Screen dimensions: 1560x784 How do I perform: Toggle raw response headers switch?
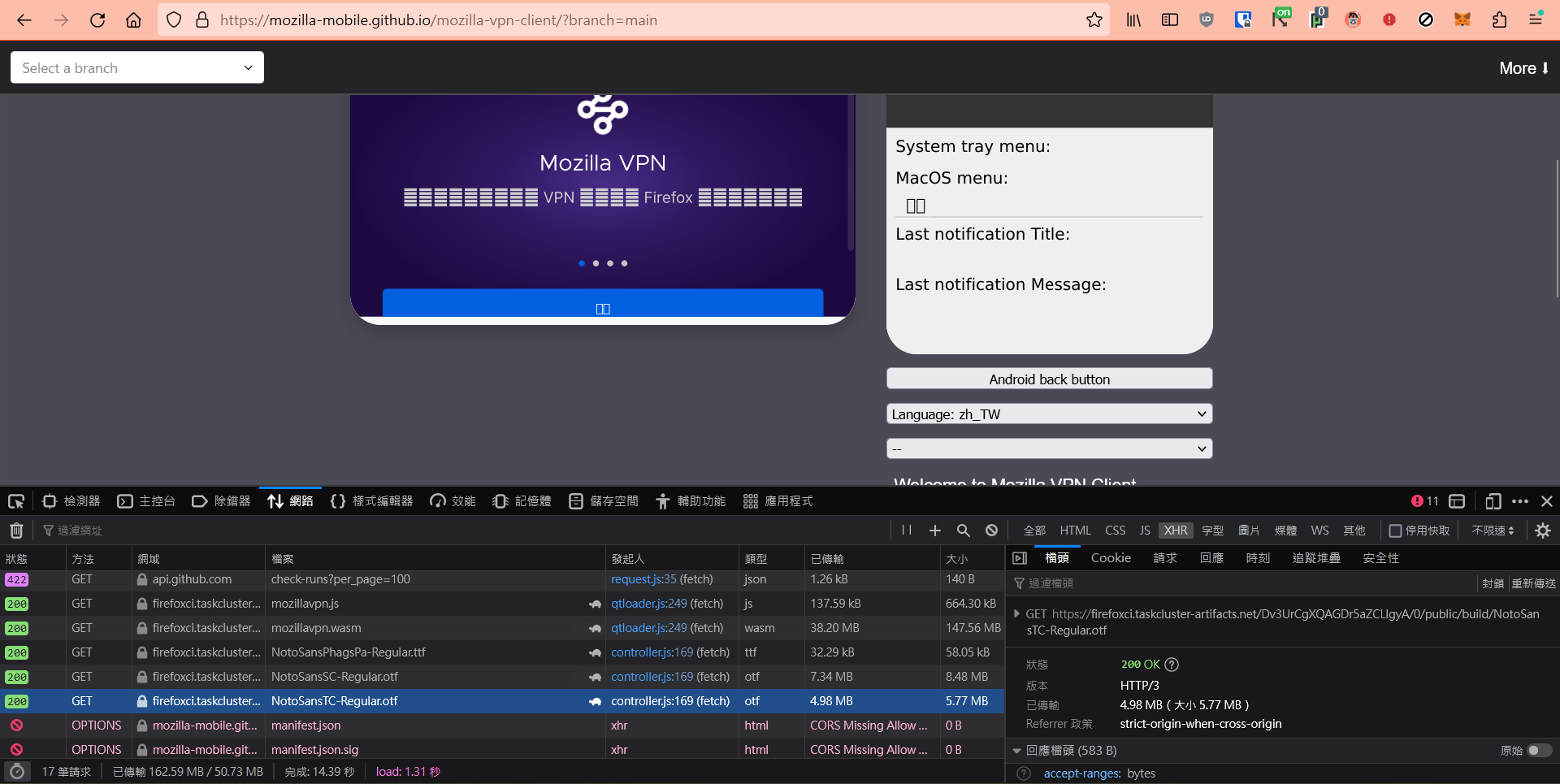click(x=1540, y=751)
